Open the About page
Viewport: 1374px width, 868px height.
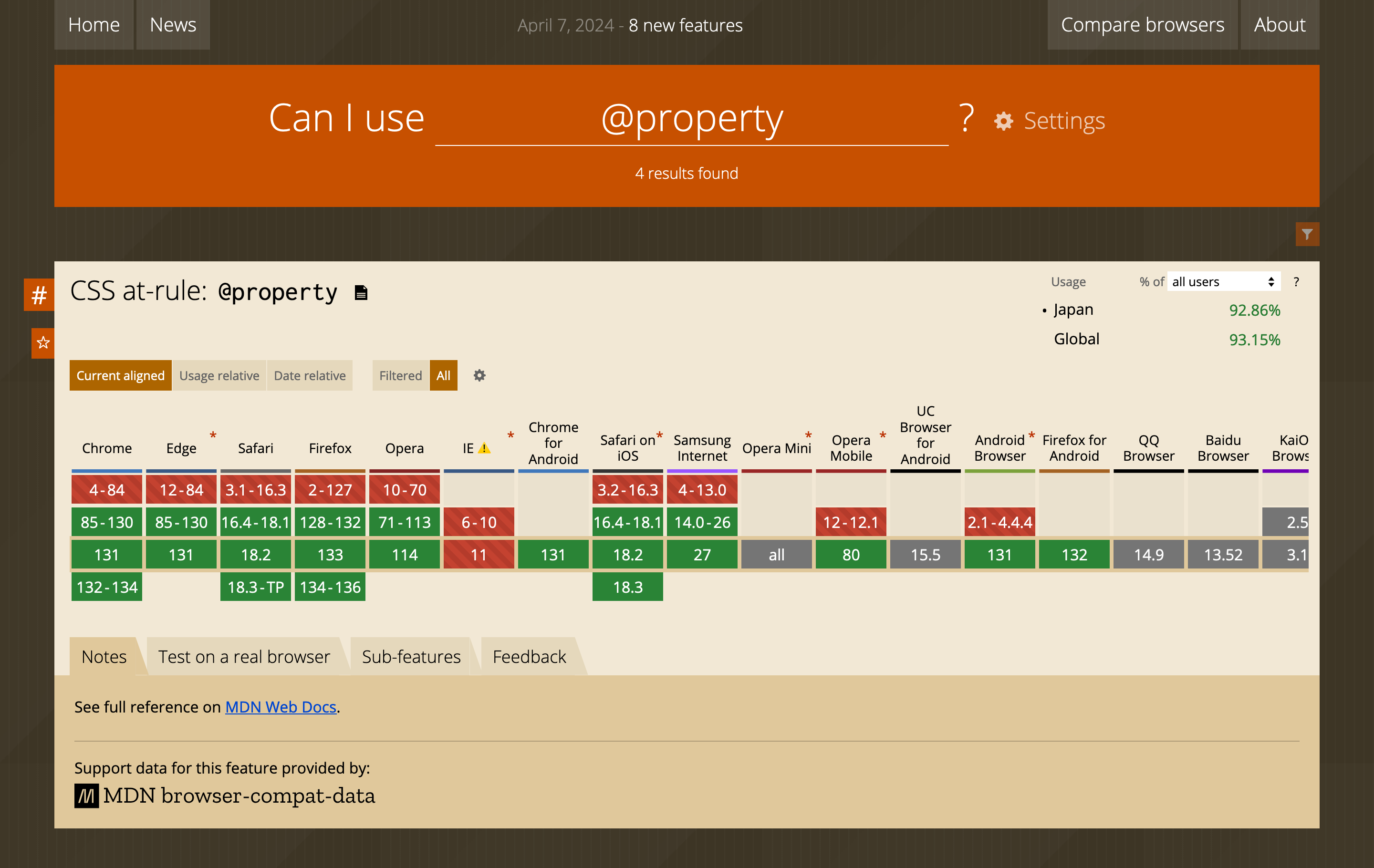pos(1279,24)
